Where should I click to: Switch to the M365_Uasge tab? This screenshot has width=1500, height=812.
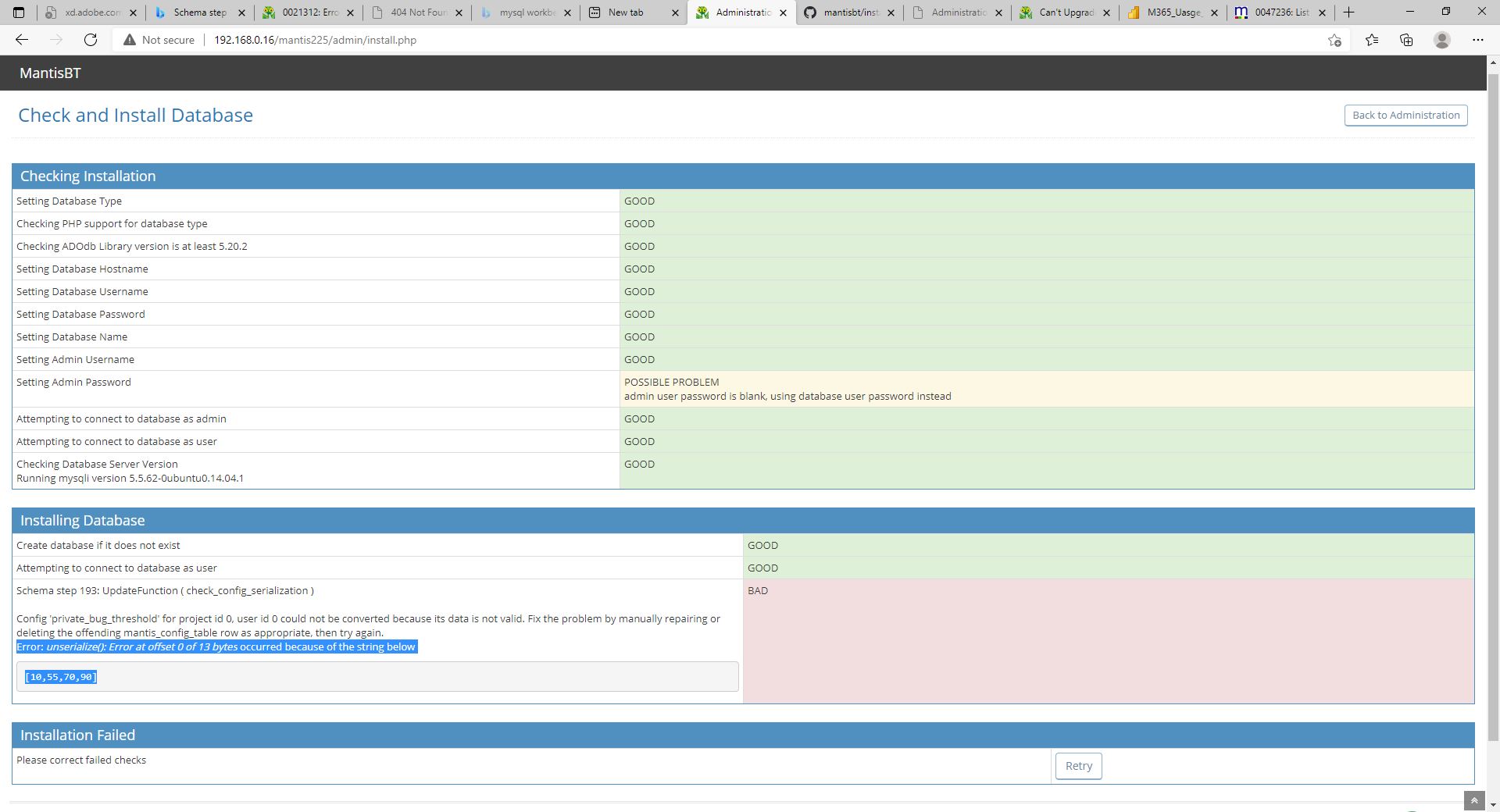click(1173, 12)
